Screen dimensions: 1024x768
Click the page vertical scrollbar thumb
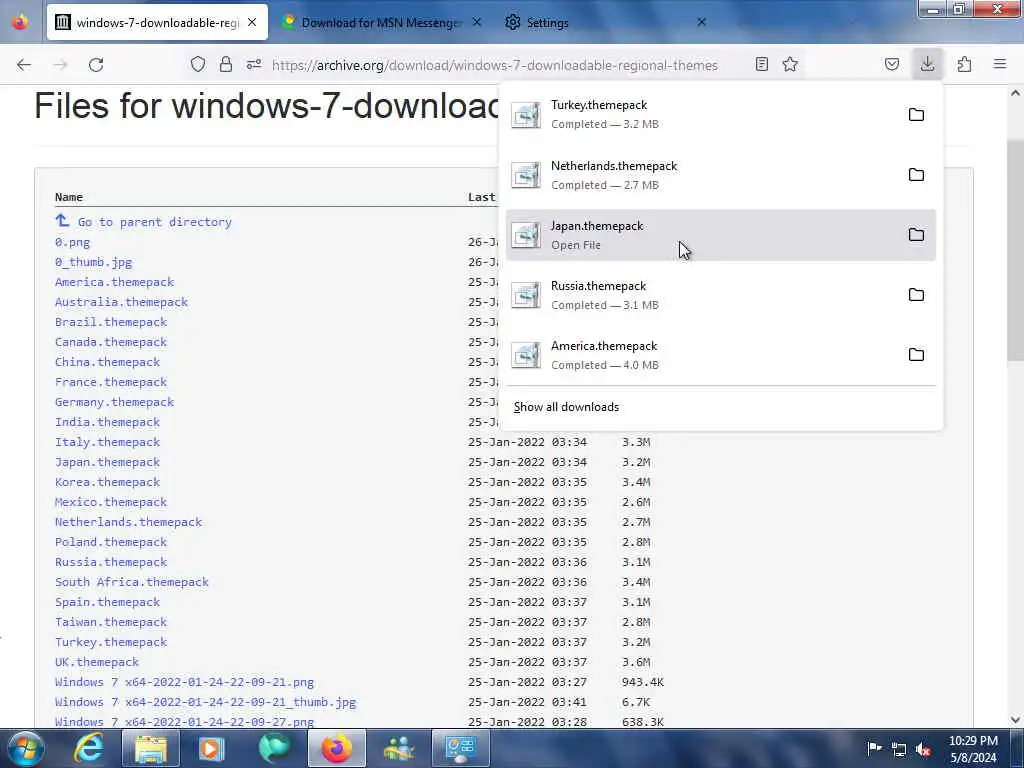click(1015, 248)
